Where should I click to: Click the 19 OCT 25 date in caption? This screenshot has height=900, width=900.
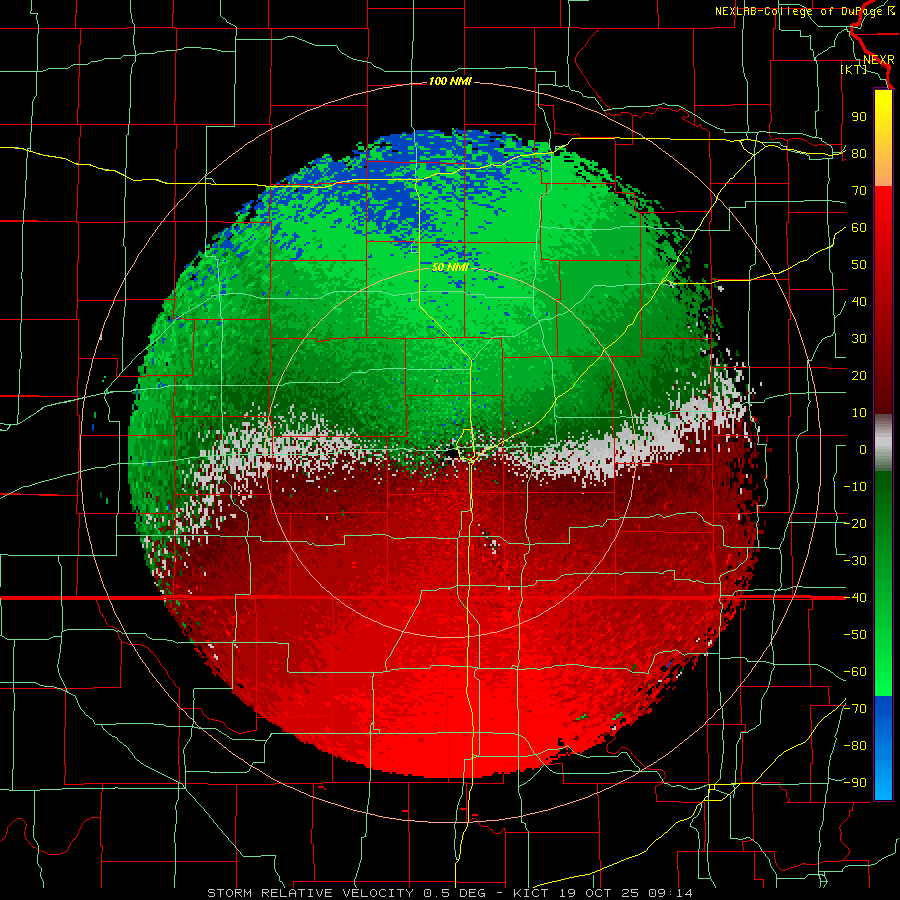600,893
